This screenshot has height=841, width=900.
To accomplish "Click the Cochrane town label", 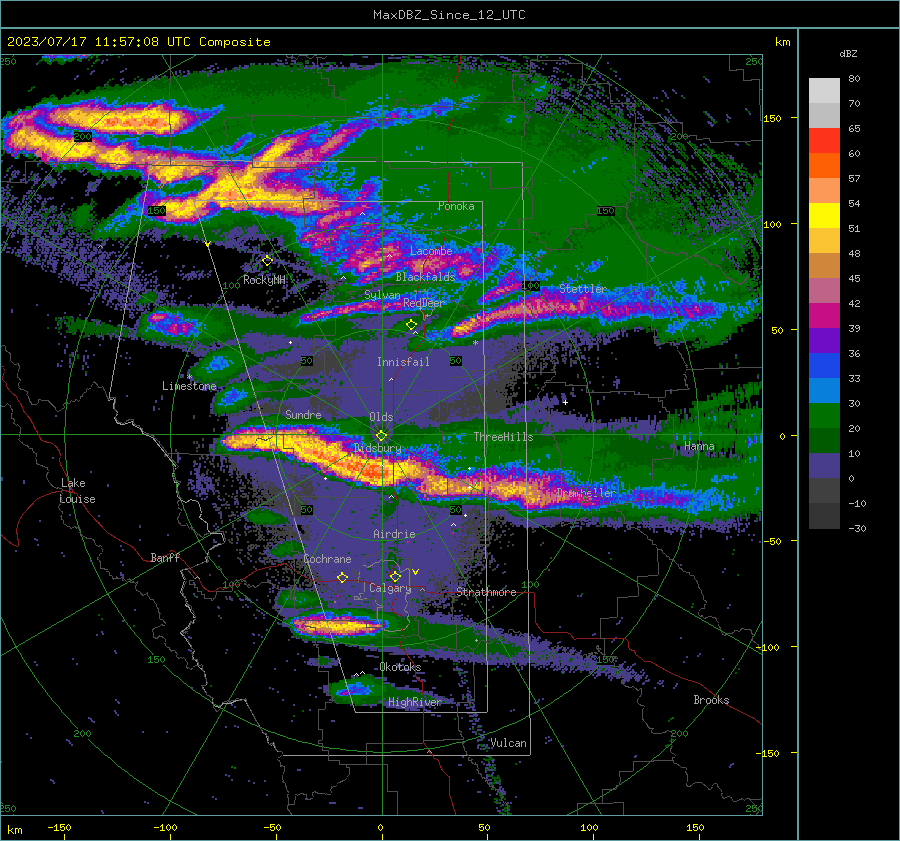I will click(327, 559).
